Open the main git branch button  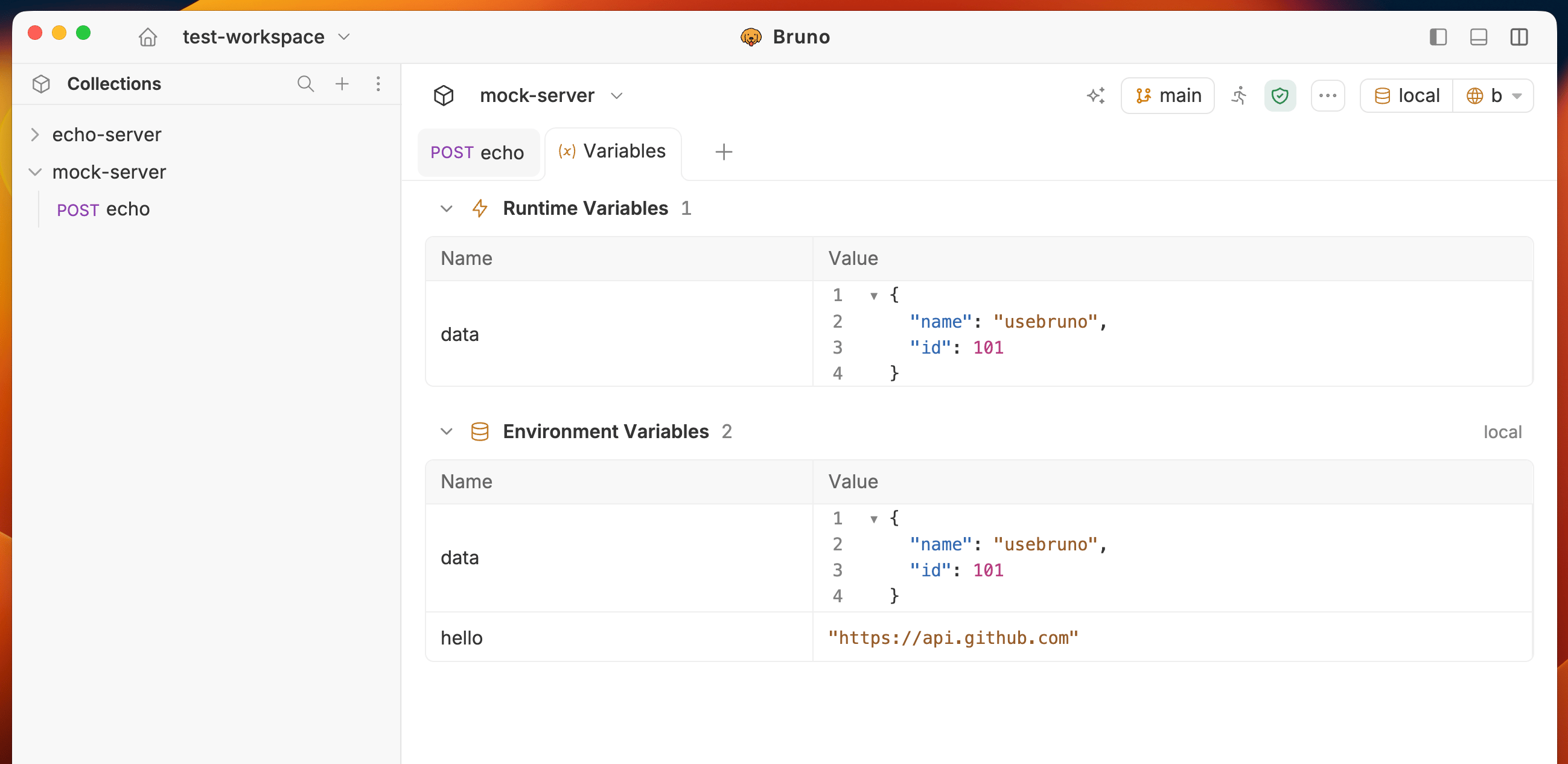coord(1167,95)
